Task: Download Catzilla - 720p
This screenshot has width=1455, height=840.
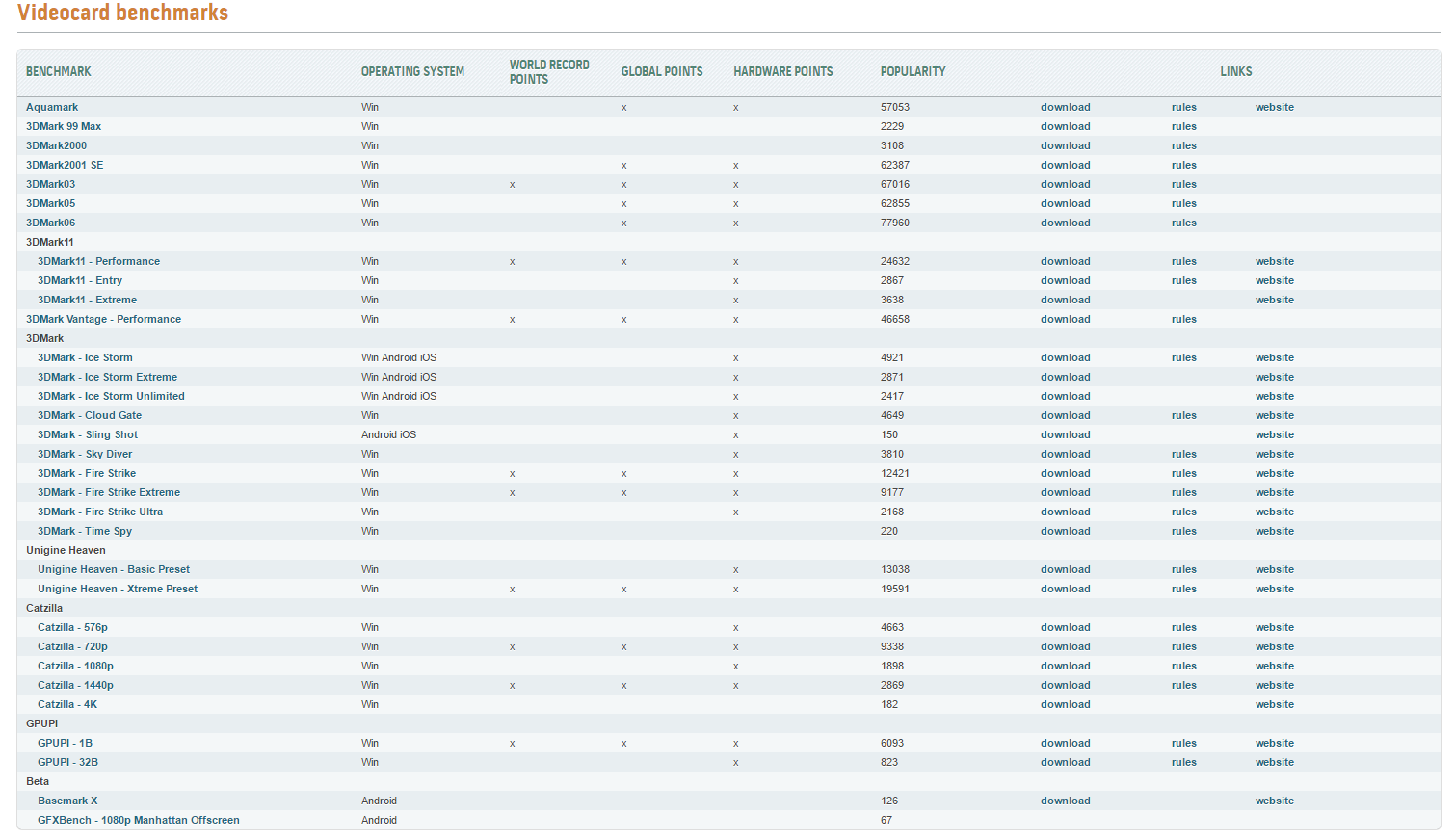Action: click(1065, 646)
